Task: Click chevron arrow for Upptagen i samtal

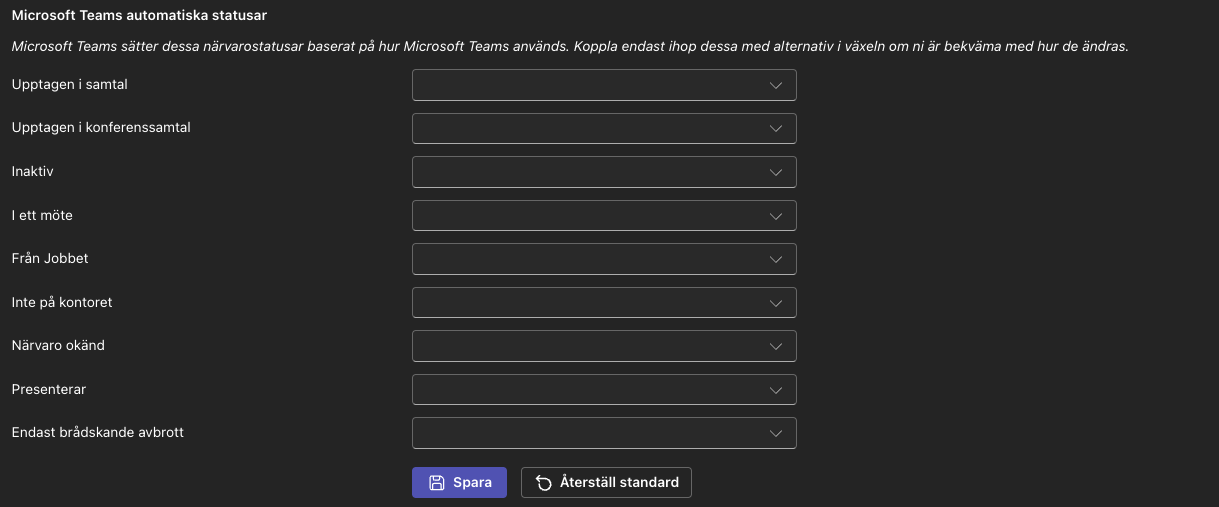Action: tap(776, 85)
